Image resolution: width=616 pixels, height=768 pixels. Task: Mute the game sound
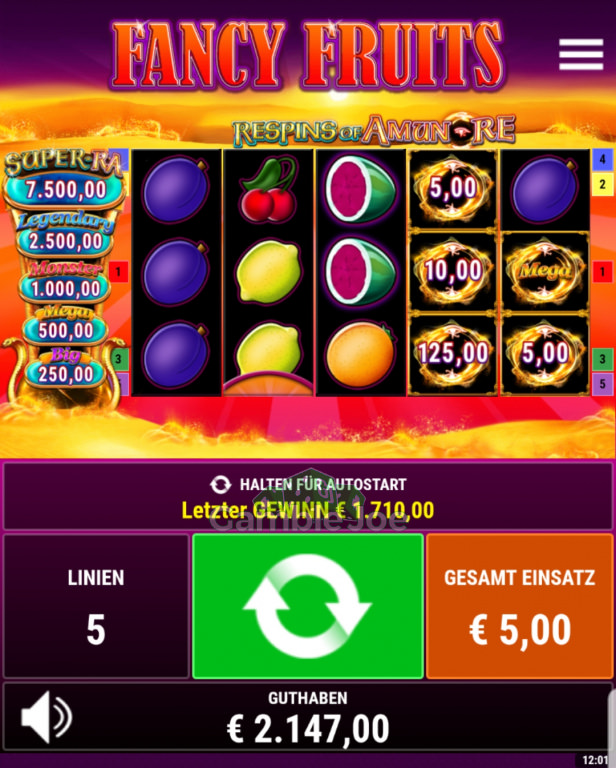47,717
